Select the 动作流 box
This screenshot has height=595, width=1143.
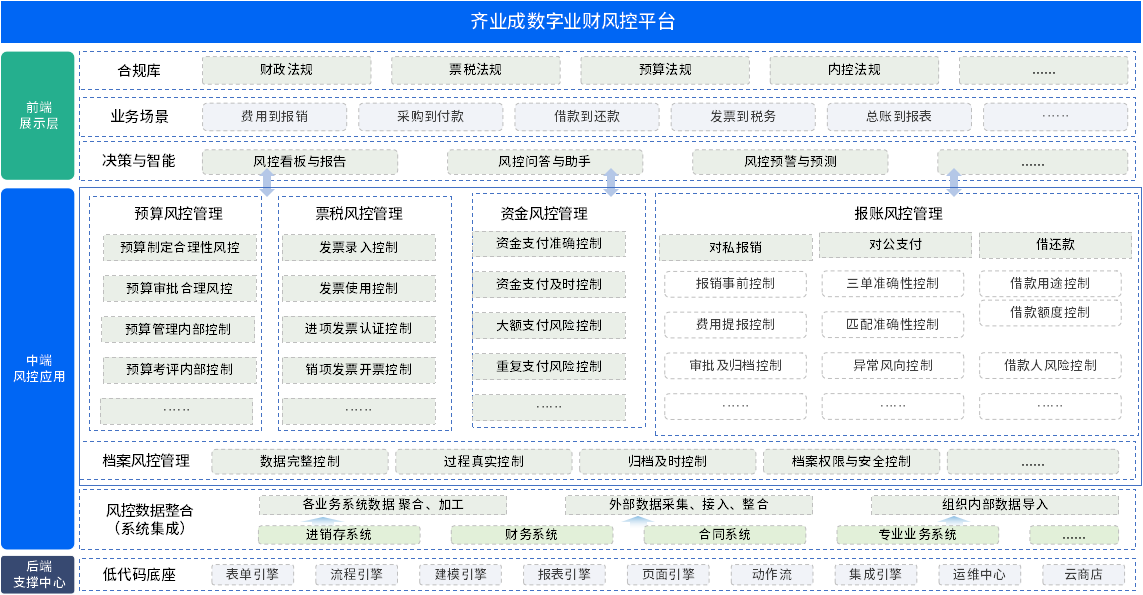coord(772,575)
